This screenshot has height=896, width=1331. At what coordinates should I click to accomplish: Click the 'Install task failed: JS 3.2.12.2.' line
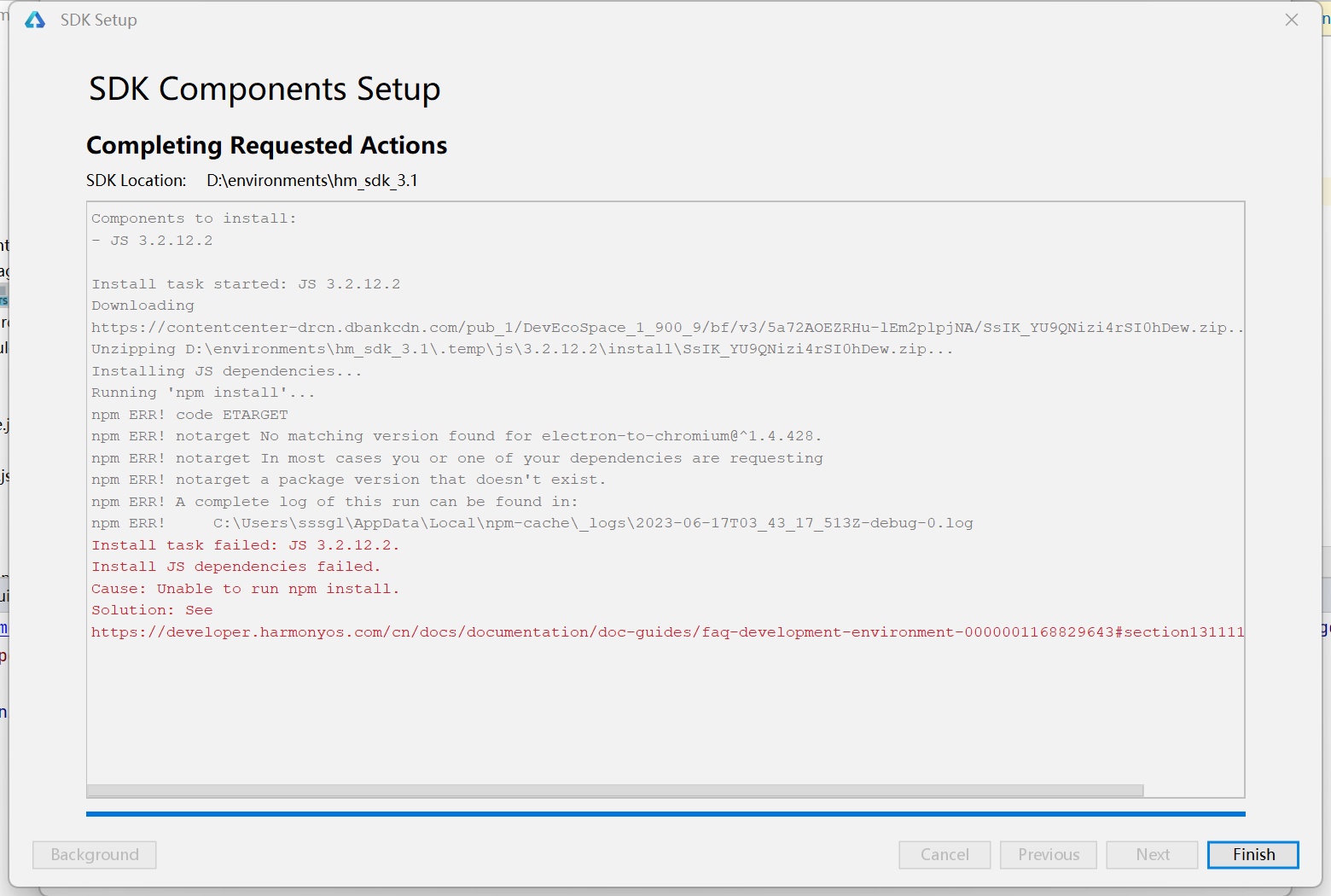[x=245, y=545]
